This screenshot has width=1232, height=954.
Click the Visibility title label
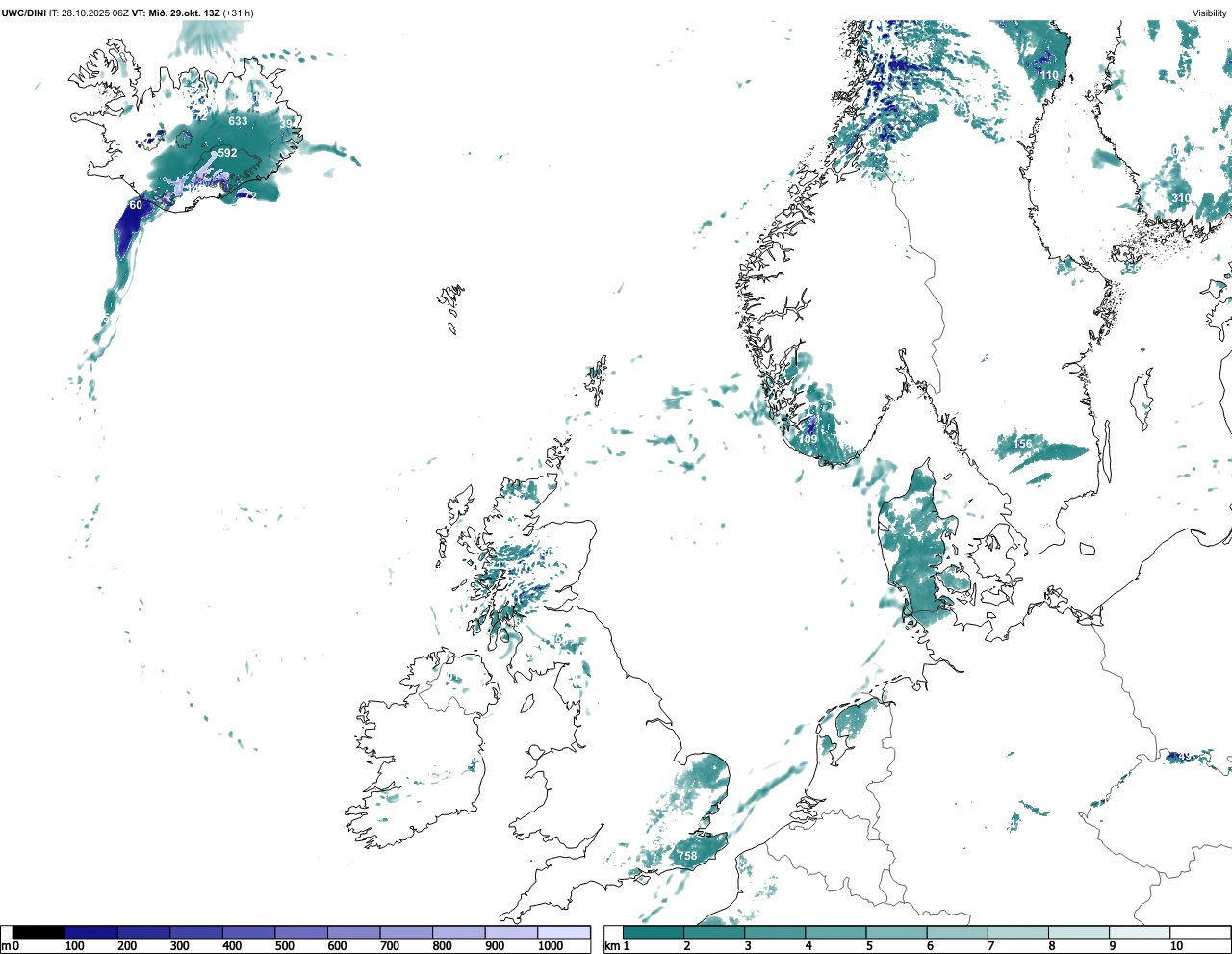coord(1210,13)
